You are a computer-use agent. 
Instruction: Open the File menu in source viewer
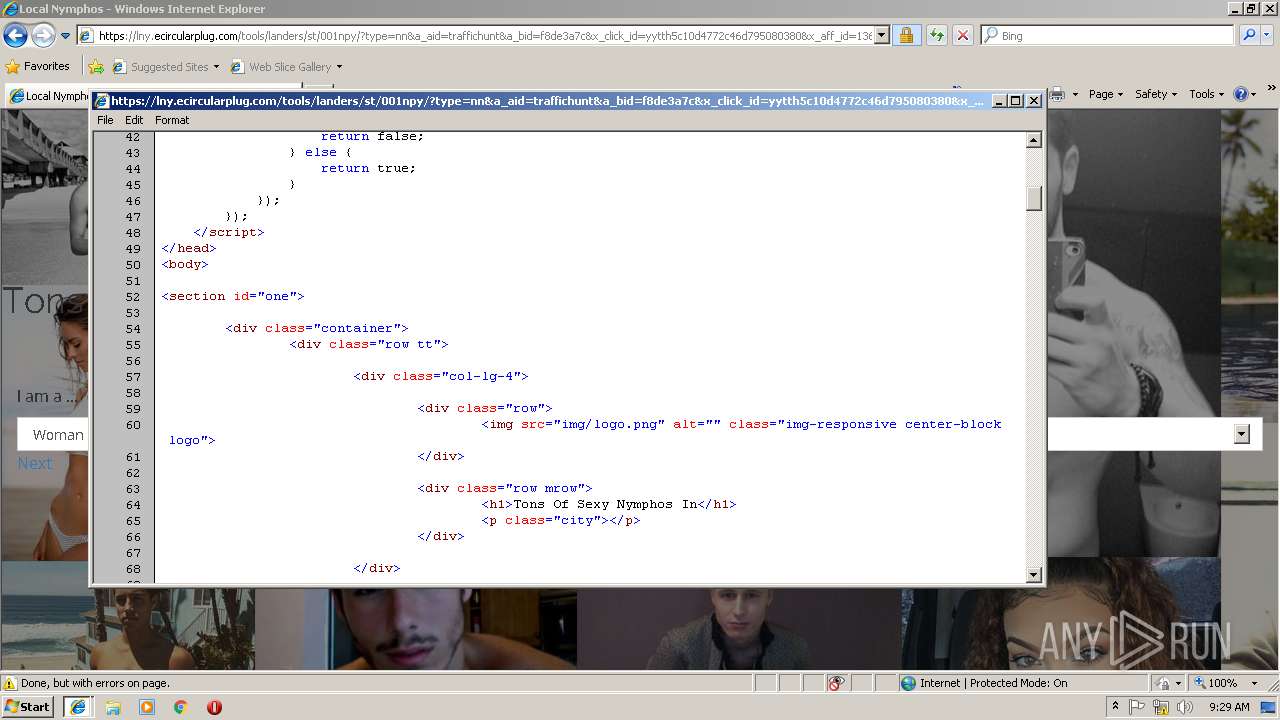pyautogui.click(x=105, y=120)
